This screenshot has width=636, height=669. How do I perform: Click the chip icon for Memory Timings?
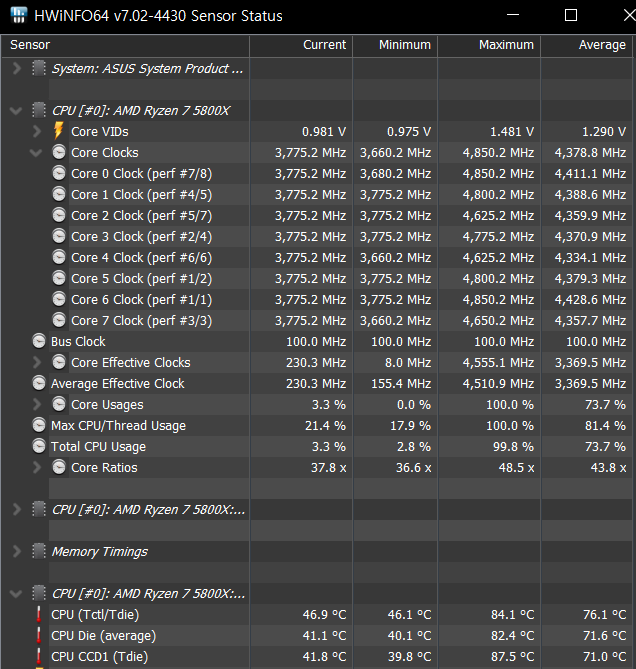tap(39, 551)
